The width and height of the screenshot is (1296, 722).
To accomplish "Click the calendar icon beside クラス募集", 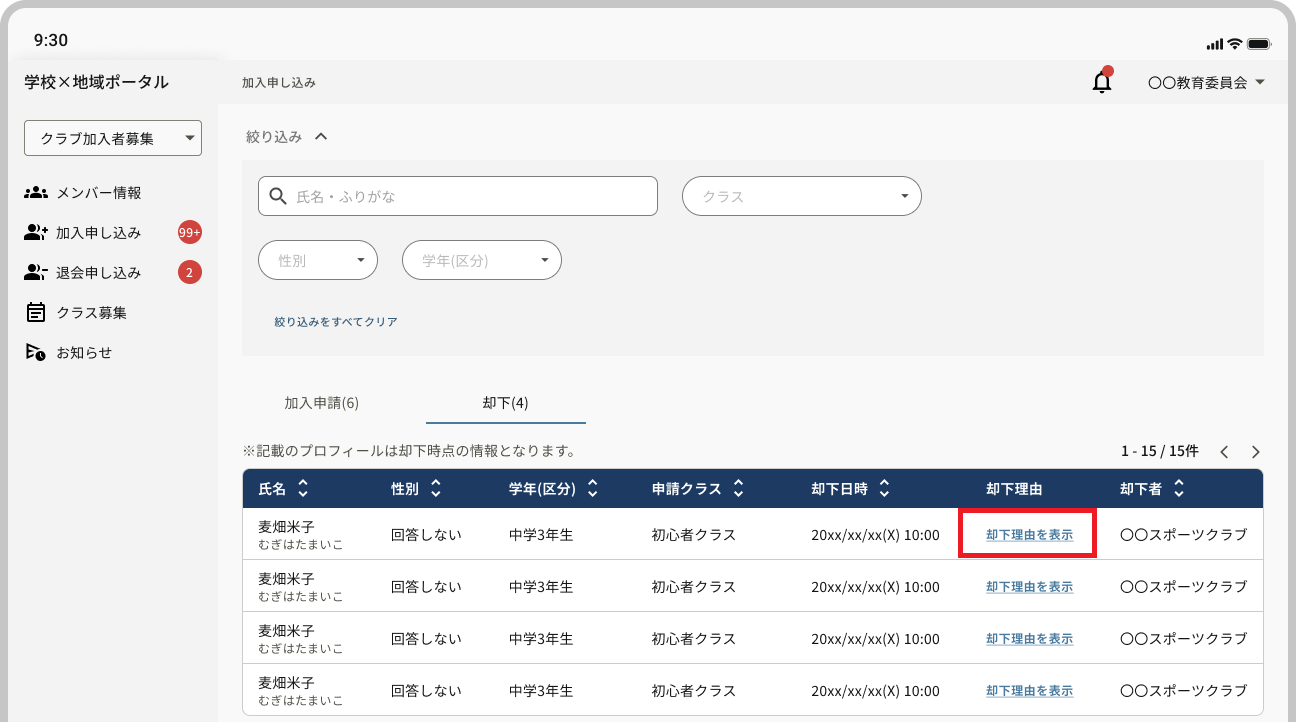I will point(36,312).
